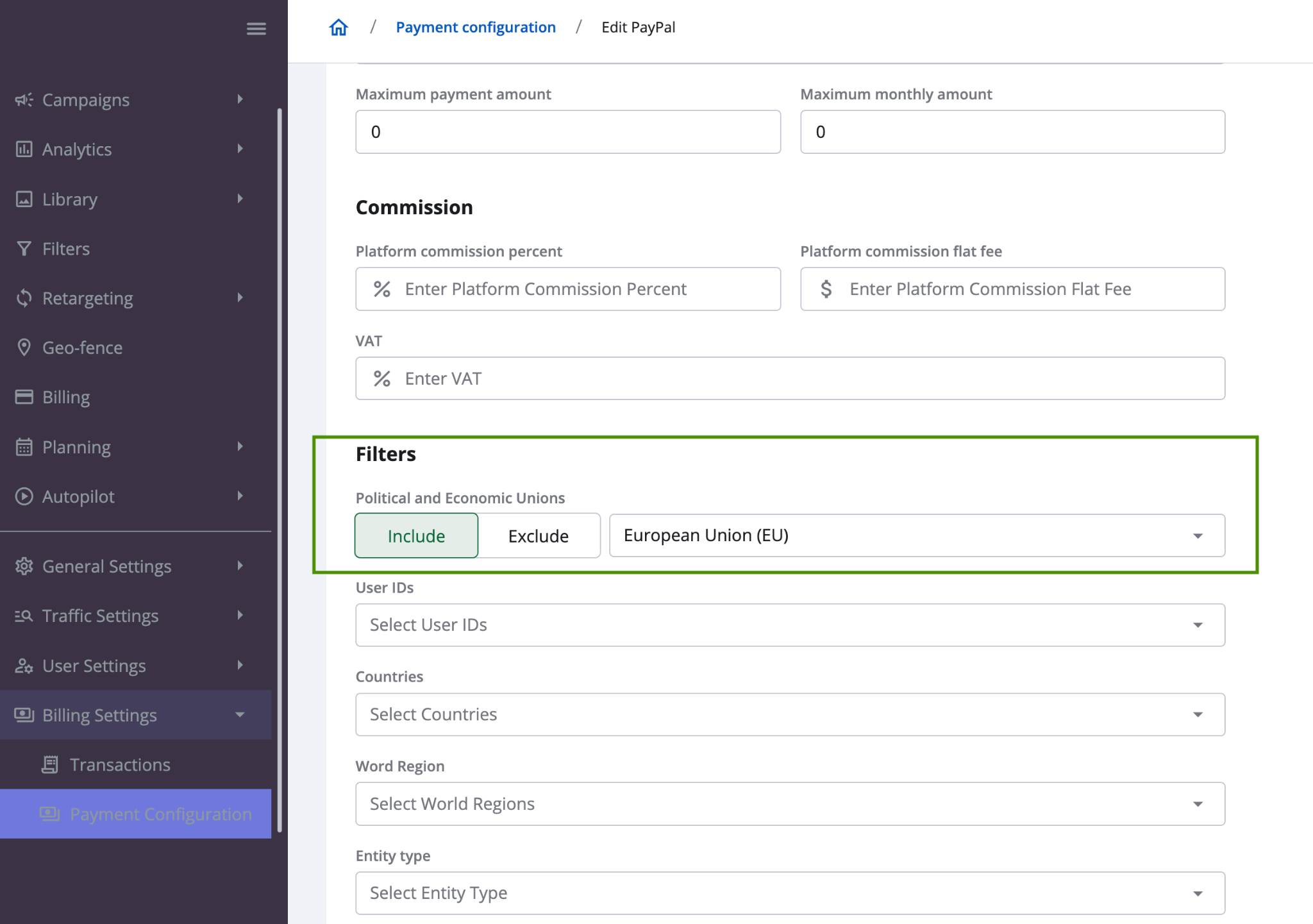Click the Word Region label
The image size is (1313, 924).
tap(399, 766)
